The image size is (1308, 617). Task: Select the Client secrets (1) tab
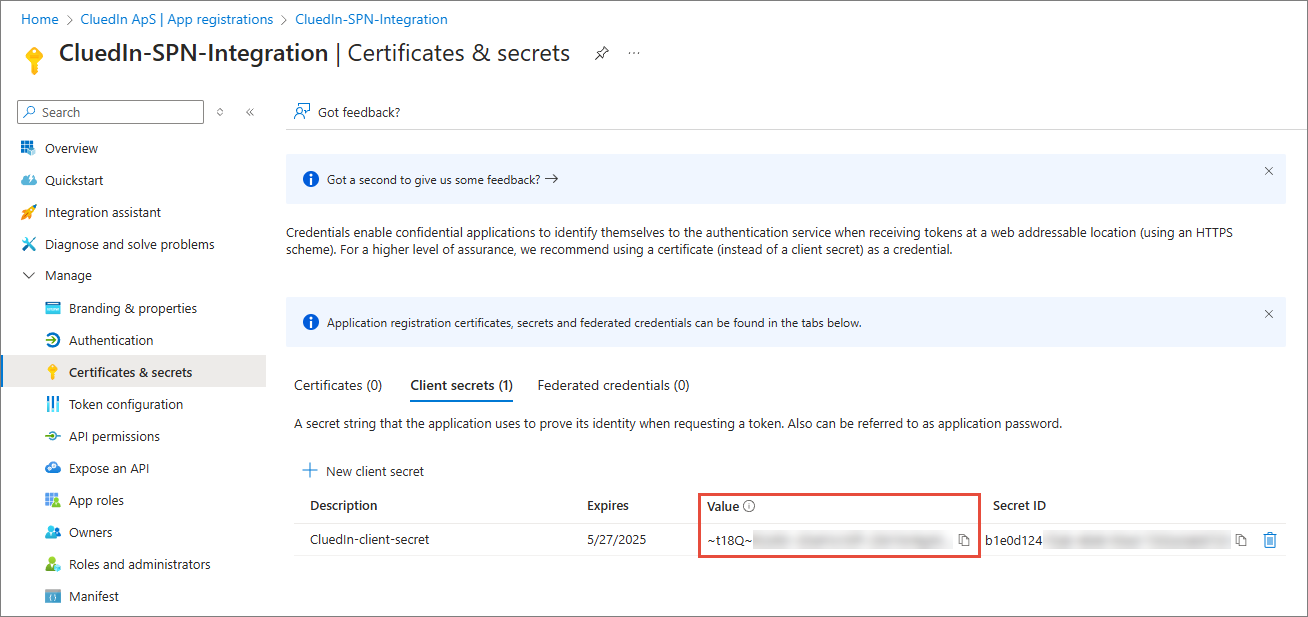[x=461, y=385]
